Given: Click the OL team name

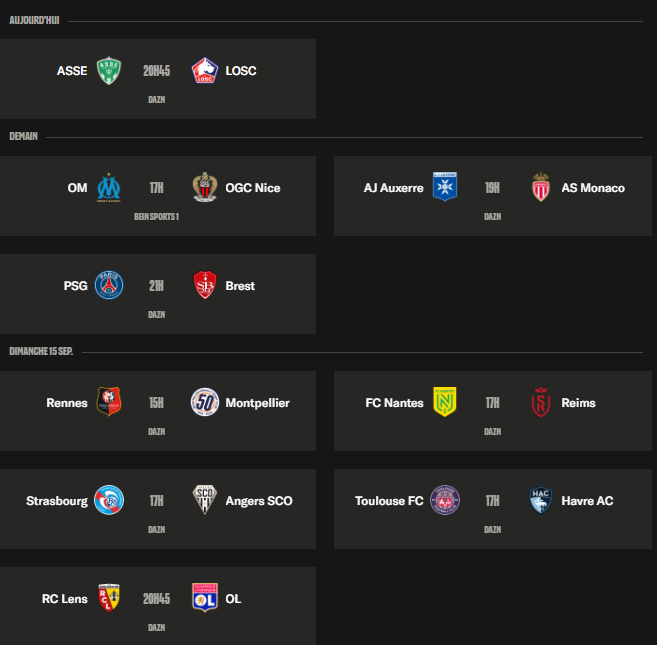Looking at the screenshot, I should coord(234,599).
